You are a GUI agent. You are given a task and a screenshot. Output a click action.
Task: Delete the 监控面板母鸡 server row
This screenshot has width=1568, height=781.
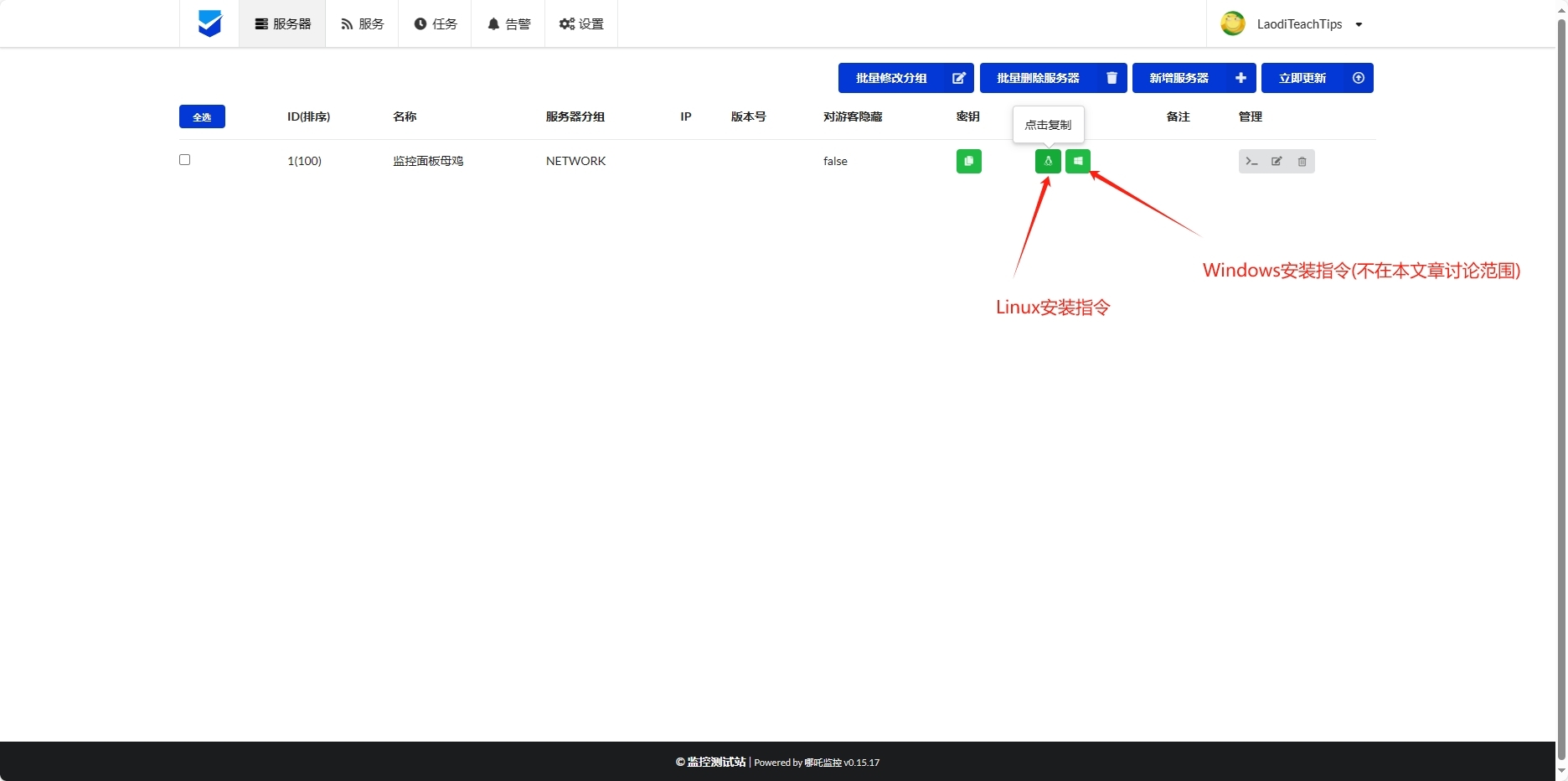(x=1302, y=161)
